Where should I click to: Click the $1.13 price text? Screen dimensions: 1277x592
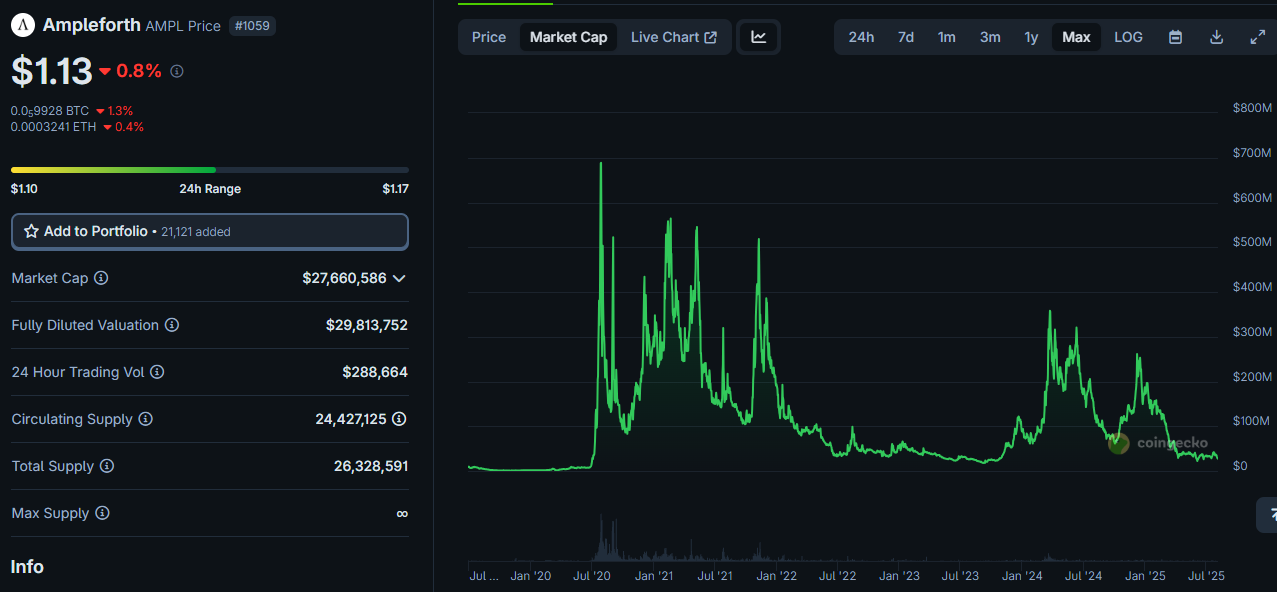(51, 71)
